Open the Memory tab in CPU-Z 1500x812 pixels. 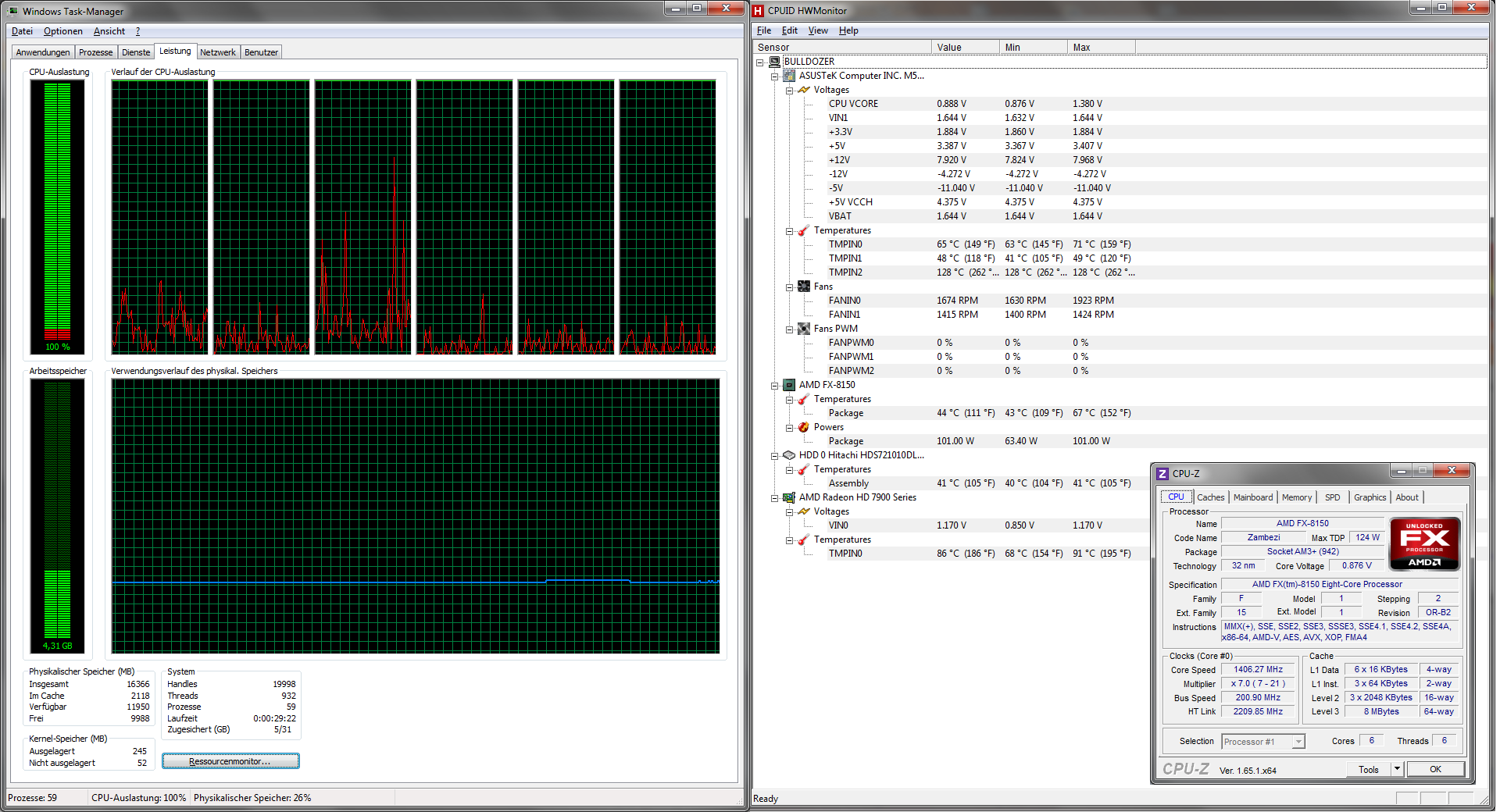pos(1297,497)
